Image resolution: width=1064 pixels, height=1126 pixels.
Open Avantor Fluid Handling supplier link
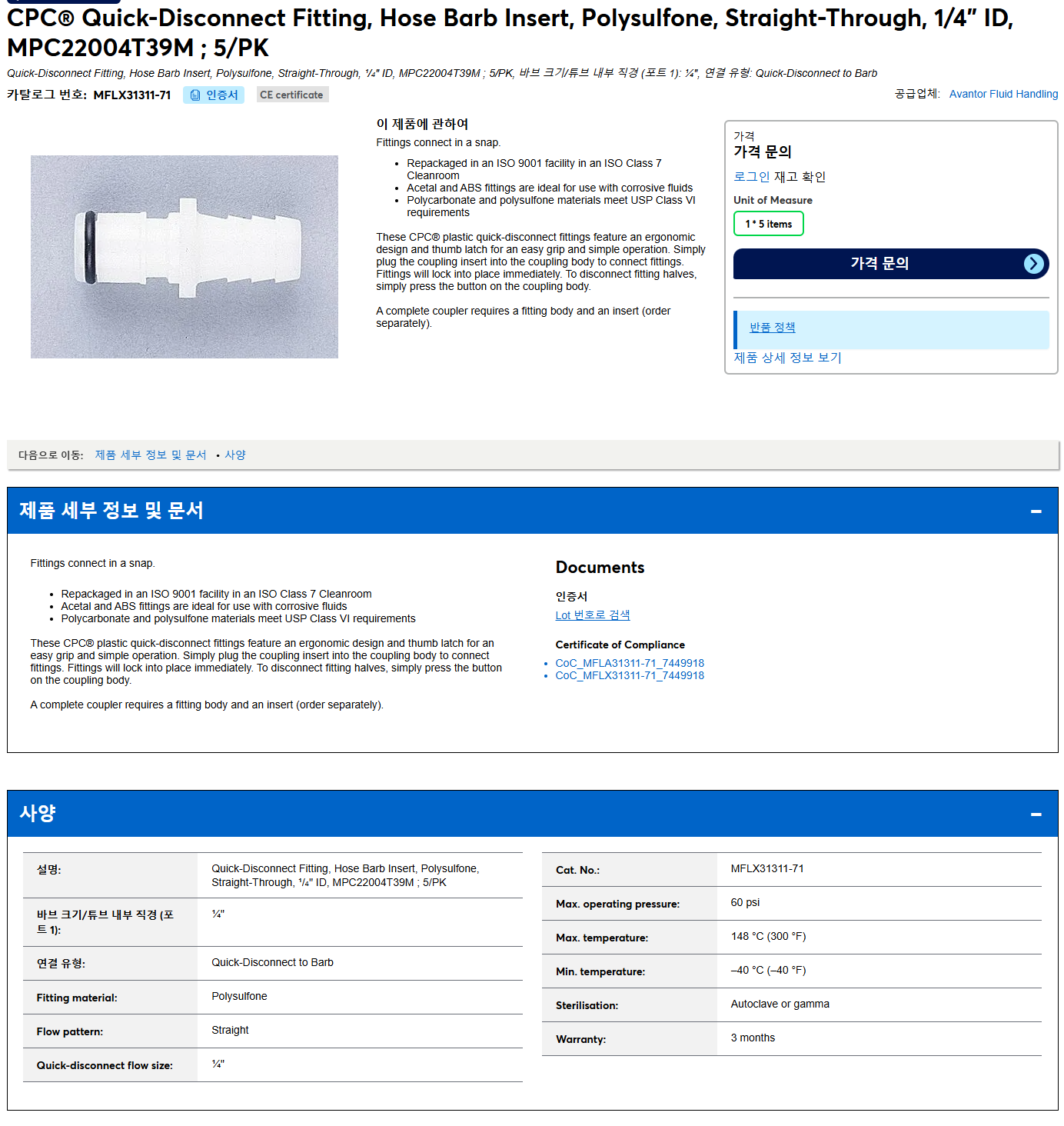pos(1003,94)
